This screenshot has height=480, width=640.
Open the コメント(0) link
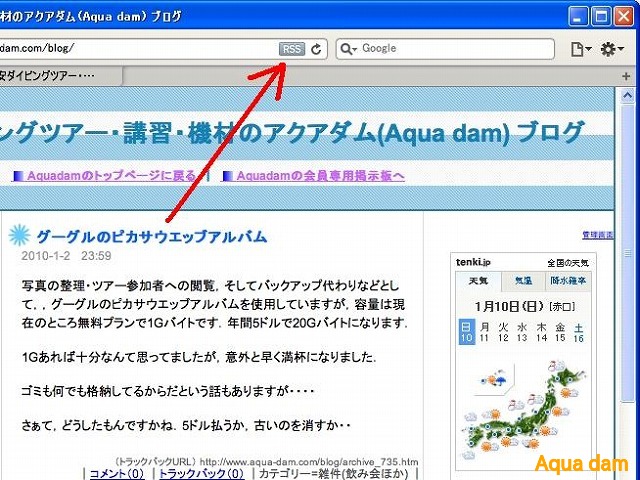click(117, 473)
